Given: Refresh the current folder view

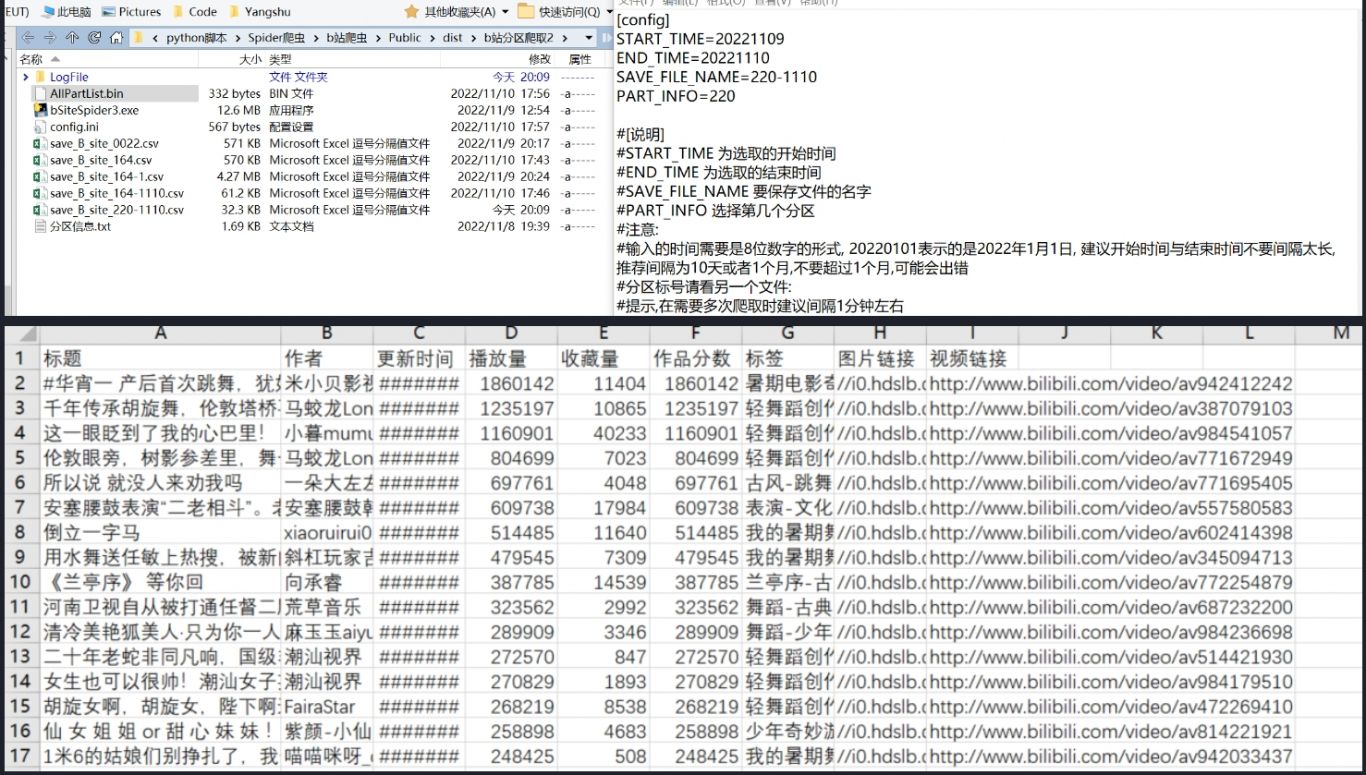Looking at the screenshot, I should (x=94, y=38).
